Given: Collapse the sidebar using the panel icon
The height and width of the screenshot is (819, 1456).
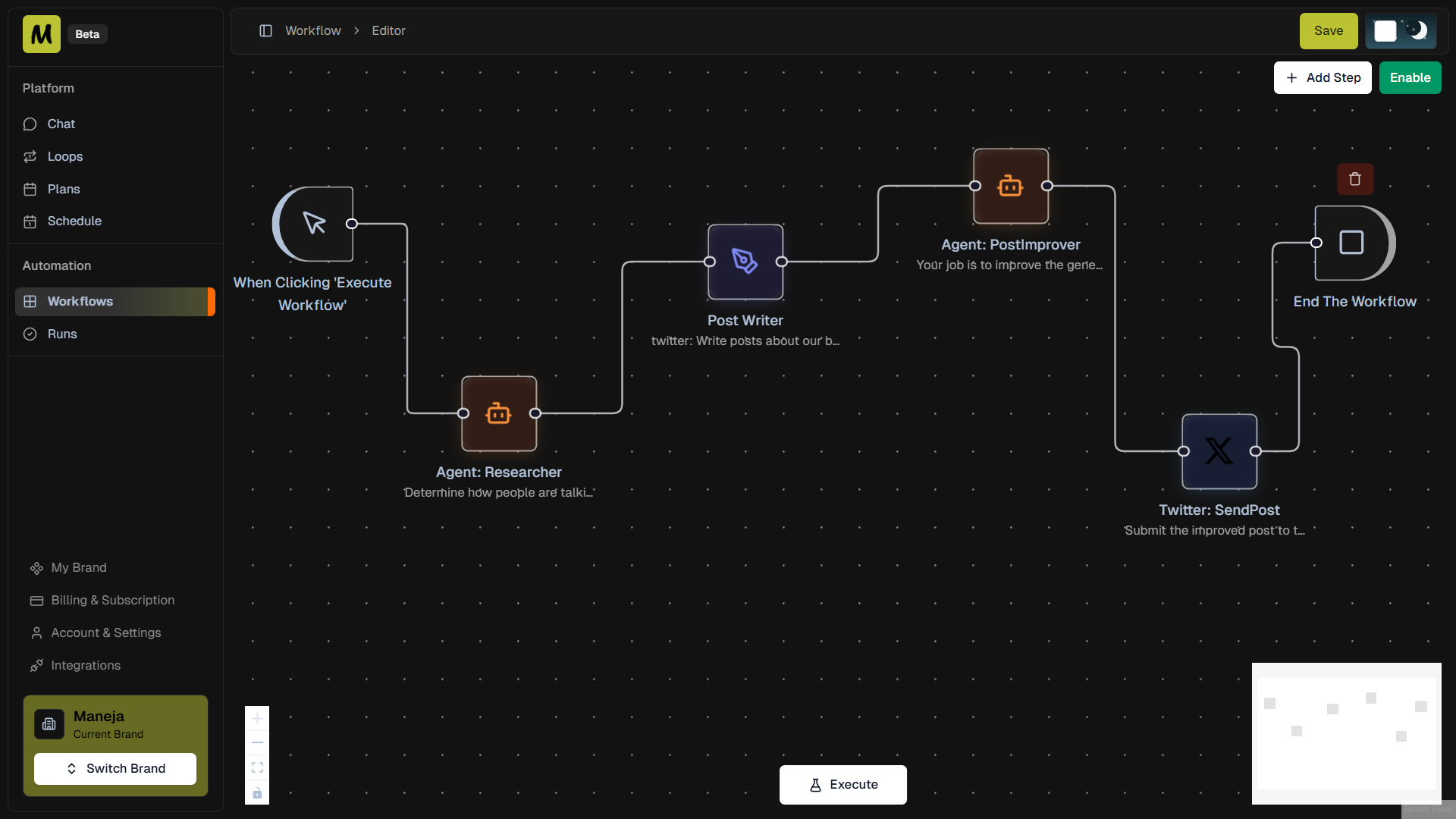Looking at the screenshot, I should tap(266, 30).
